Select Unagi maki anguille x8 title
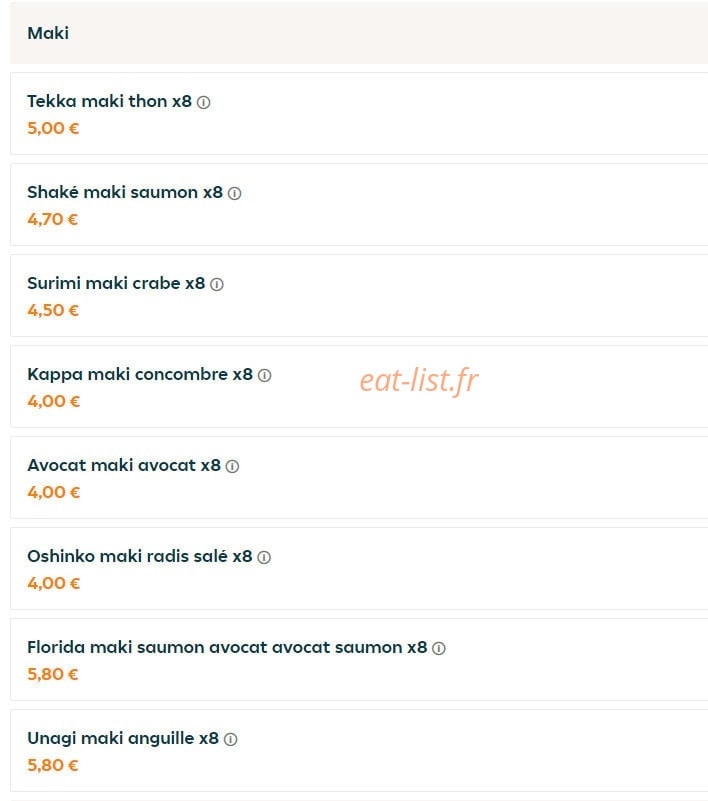 [x=123, y=739]
